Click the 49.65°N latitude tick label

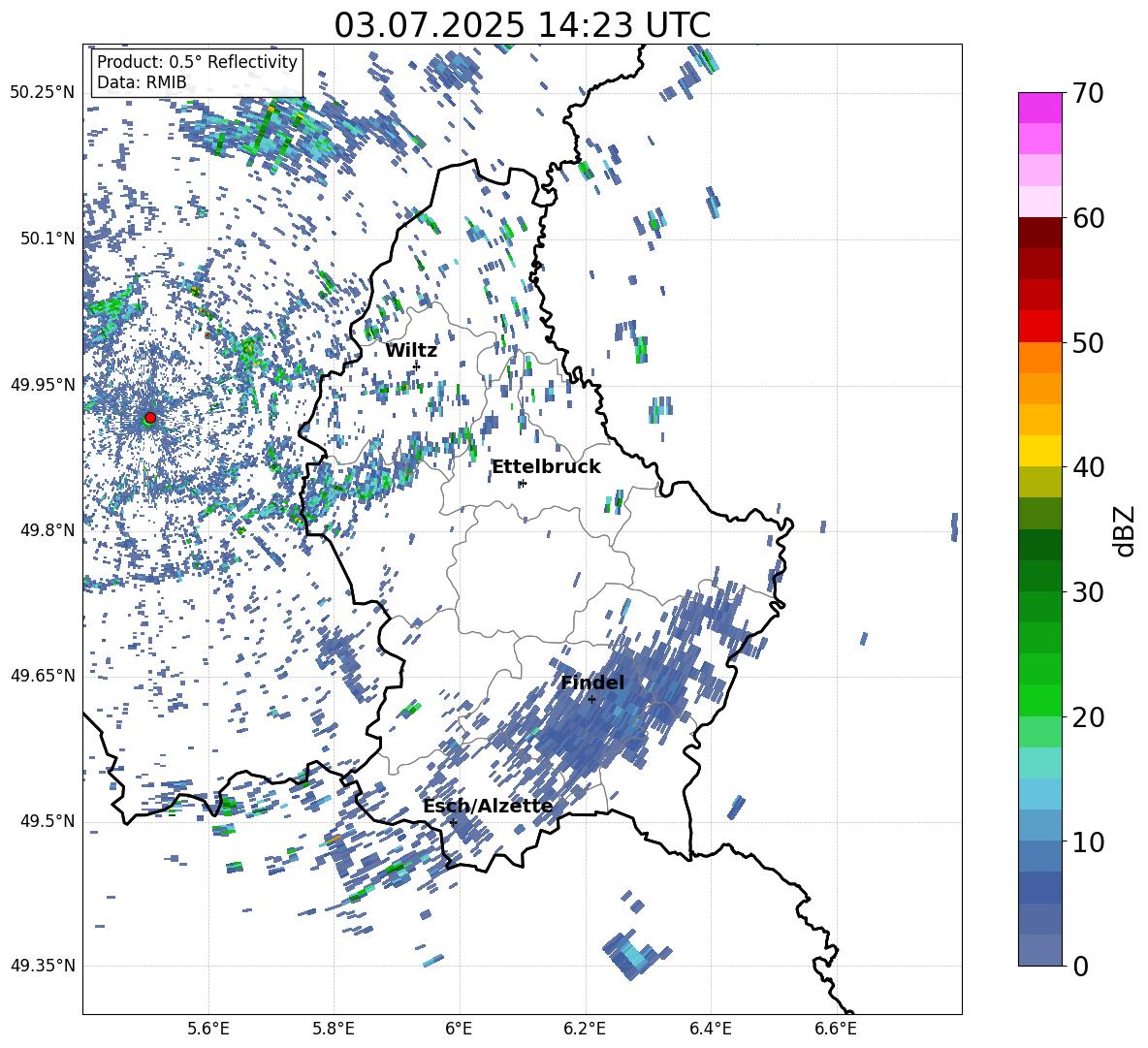pos(43,675)
